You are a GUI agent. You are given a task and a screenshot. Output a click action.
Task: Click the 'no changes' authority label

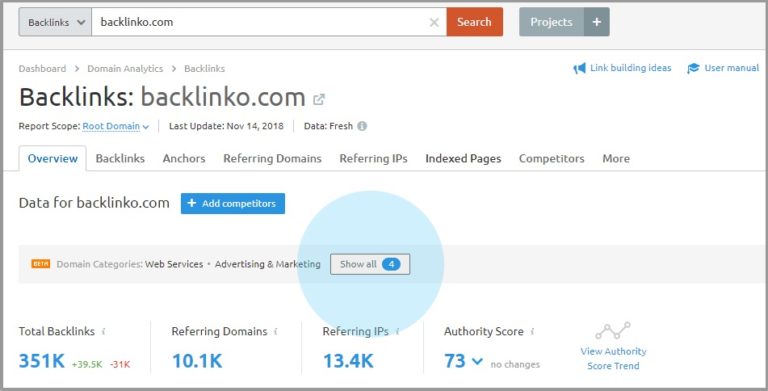pos(515,365)
